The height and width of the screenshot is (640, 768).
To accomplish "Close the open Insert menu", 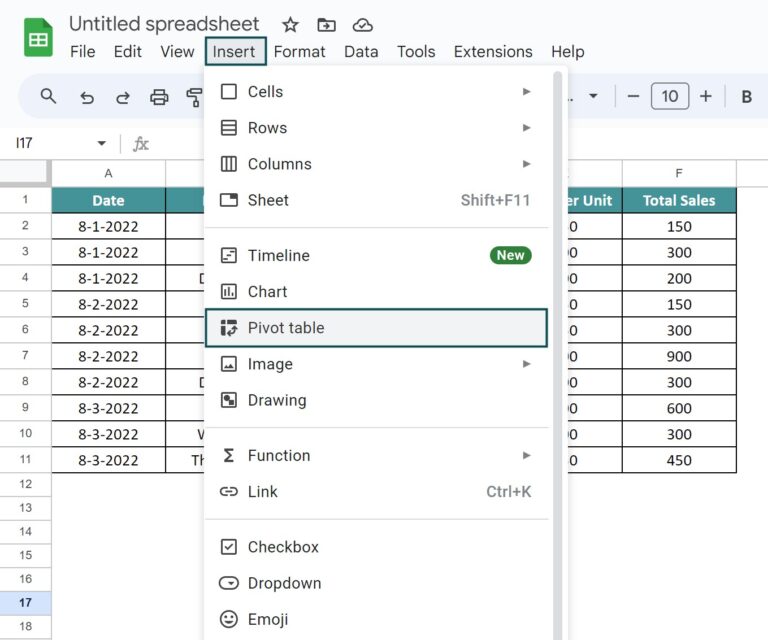I will click(236, 51).
